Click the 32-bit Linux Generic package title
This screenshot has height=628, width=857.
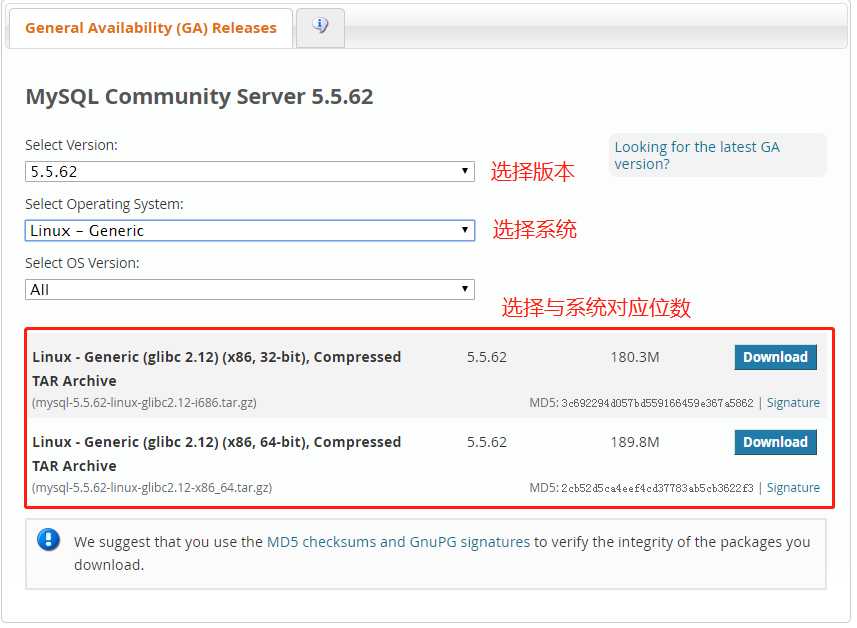click(216, 368)
